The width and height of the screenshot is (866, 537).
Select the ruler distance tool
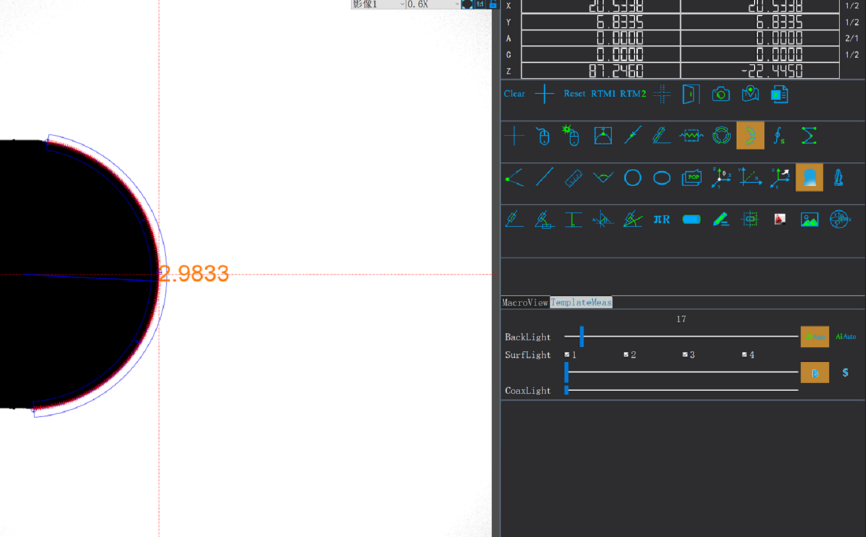coord(573,178)
